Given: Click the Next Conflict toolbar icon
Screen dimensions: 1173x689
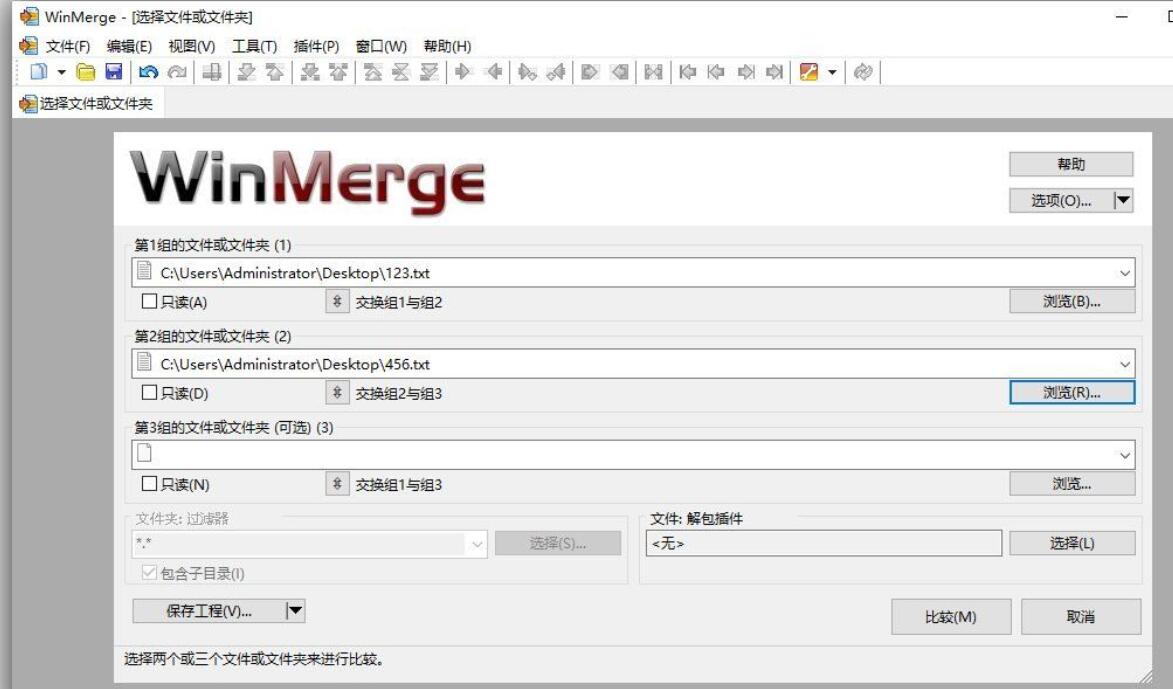Looking at the screenshot, I should [x=310, y=72].
